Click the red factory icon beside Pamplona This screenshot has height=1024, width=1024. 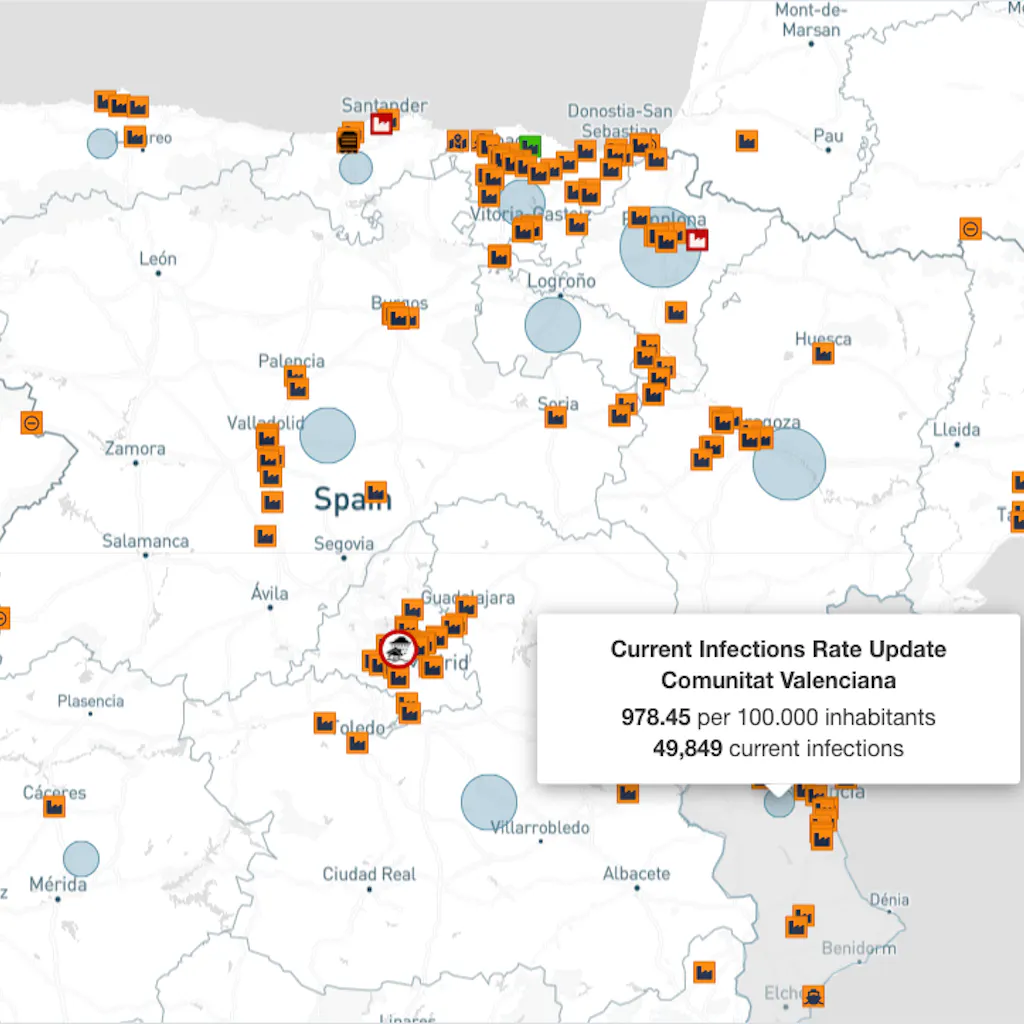697,238
